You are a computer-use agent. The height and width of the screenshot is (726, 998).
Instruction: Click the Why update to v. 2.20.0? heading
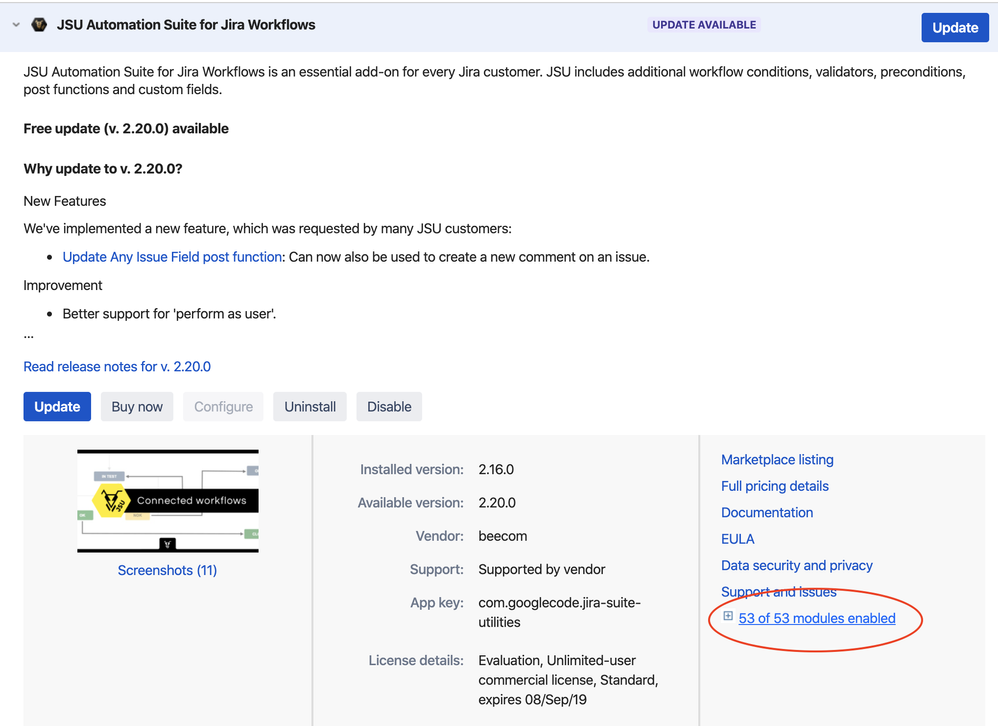(103, 169)
